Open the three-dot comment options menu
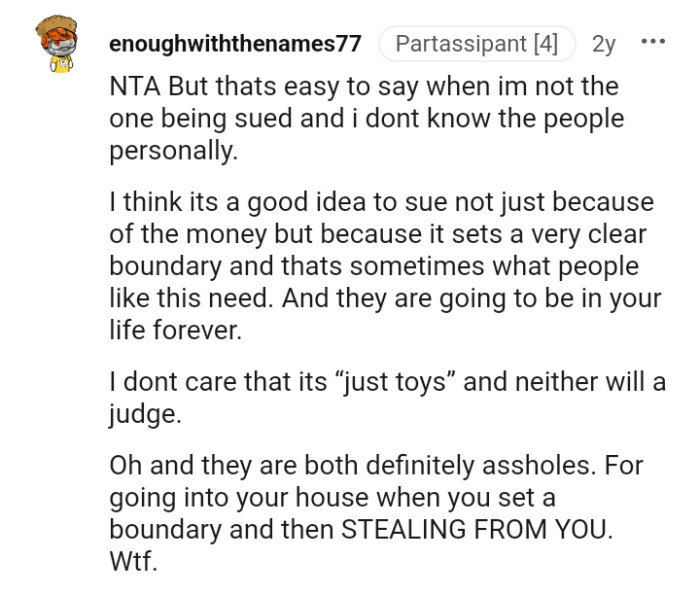Screen dimensions: 700x595 (x=652, y=44)
